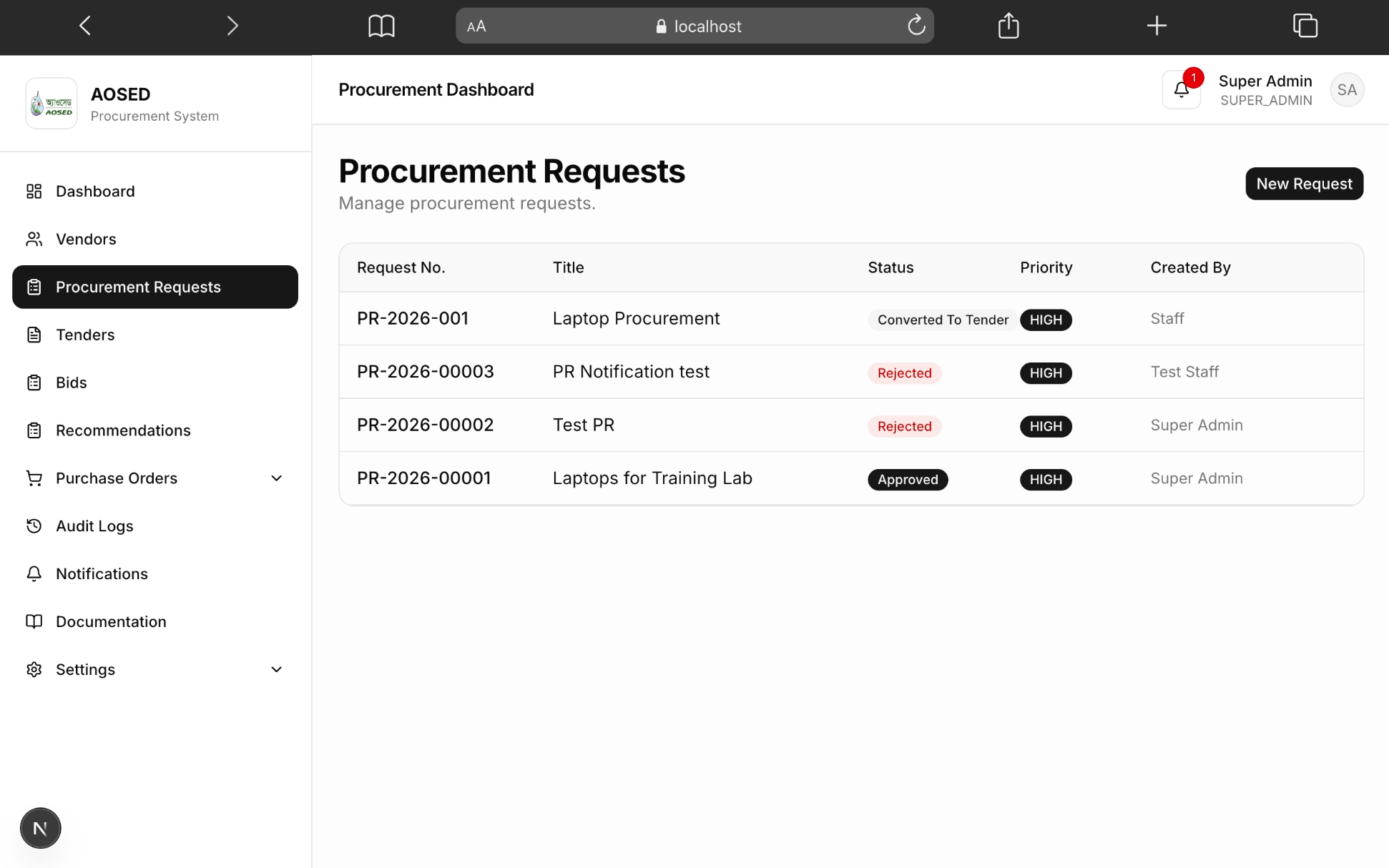Expand the Settings submenu chevron
This screenshot has width=1389, height=868.
[277, 670]
